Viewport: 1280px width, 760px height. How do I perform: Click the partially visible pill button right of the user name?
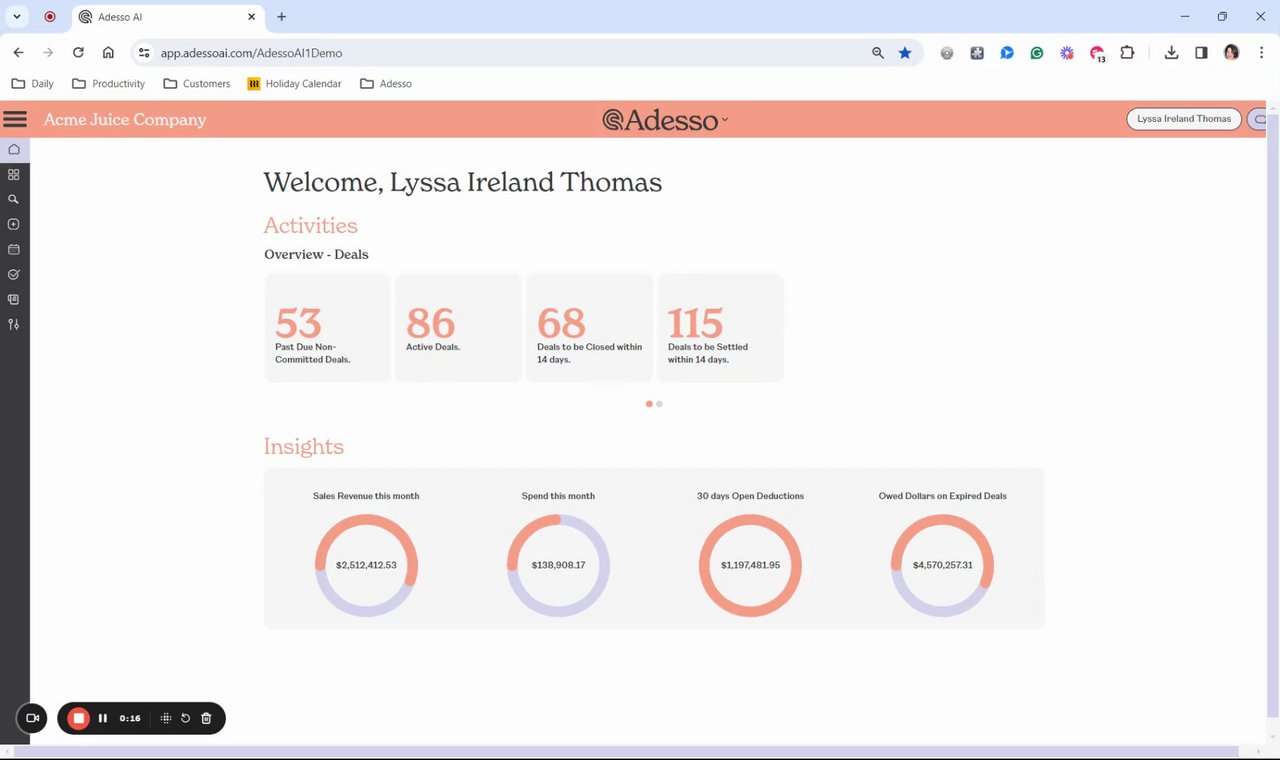point(1258,119)
